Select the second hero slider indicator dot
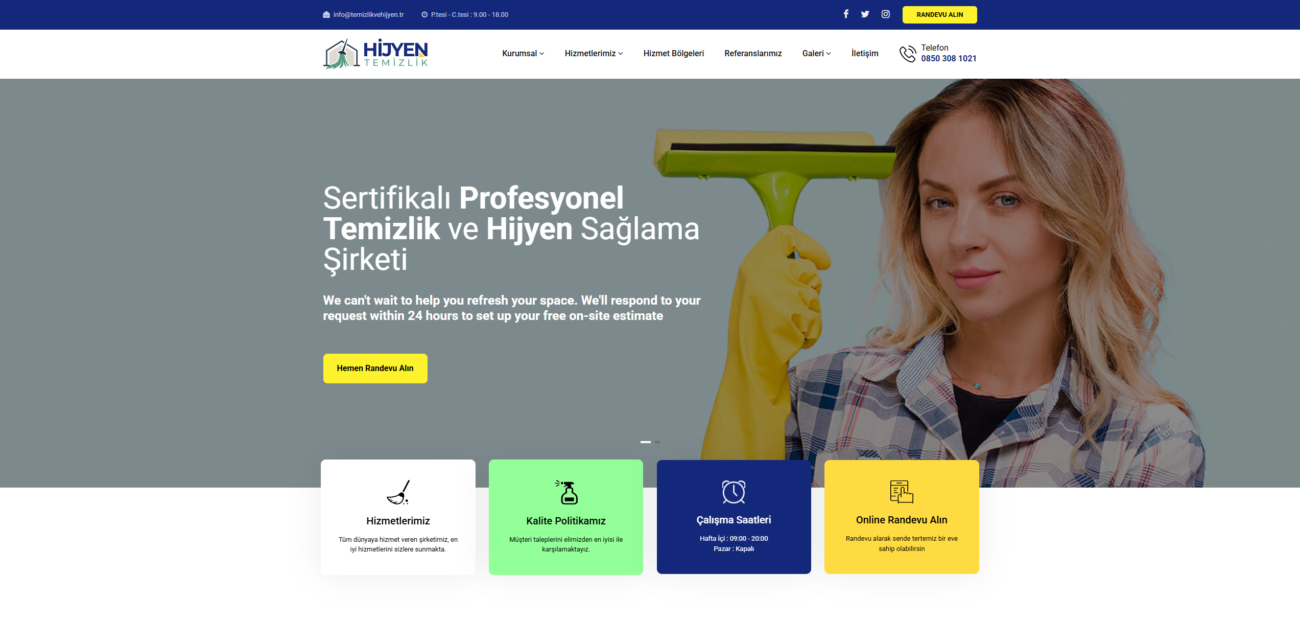The width and height of the screenshot is (1300, 621). pyautogui.click(x=657, y=442)
